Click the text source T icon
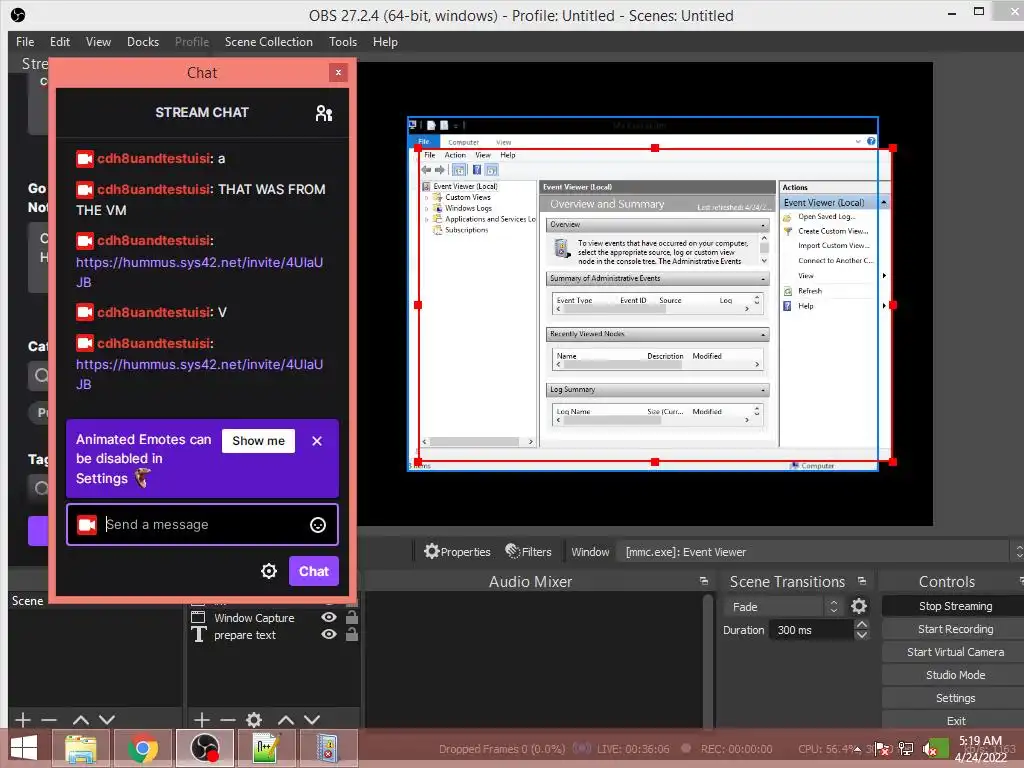The image size is (1024, 768). pyautogui.click(x=198, y=635)
